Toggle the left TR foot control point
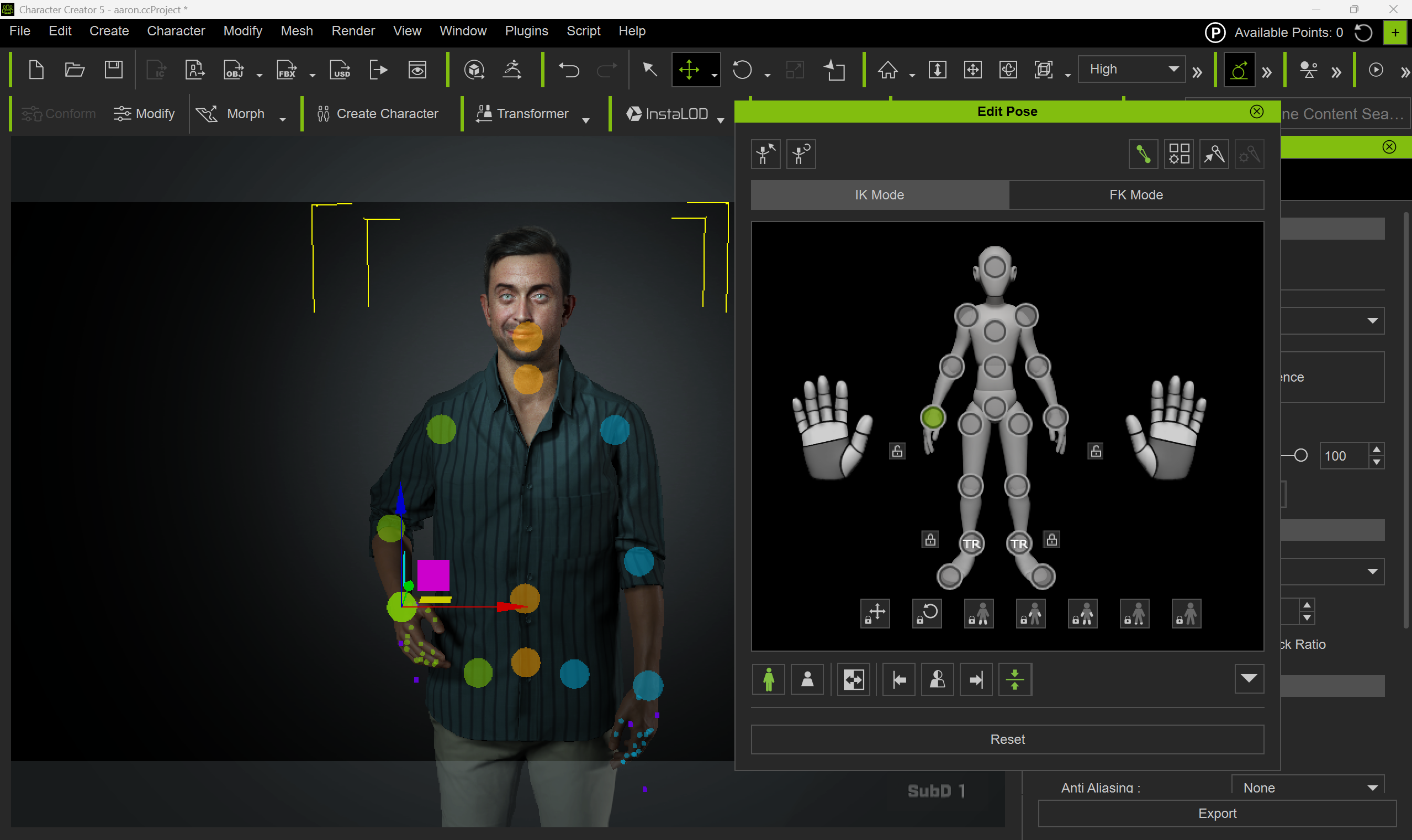 (972, 543)
